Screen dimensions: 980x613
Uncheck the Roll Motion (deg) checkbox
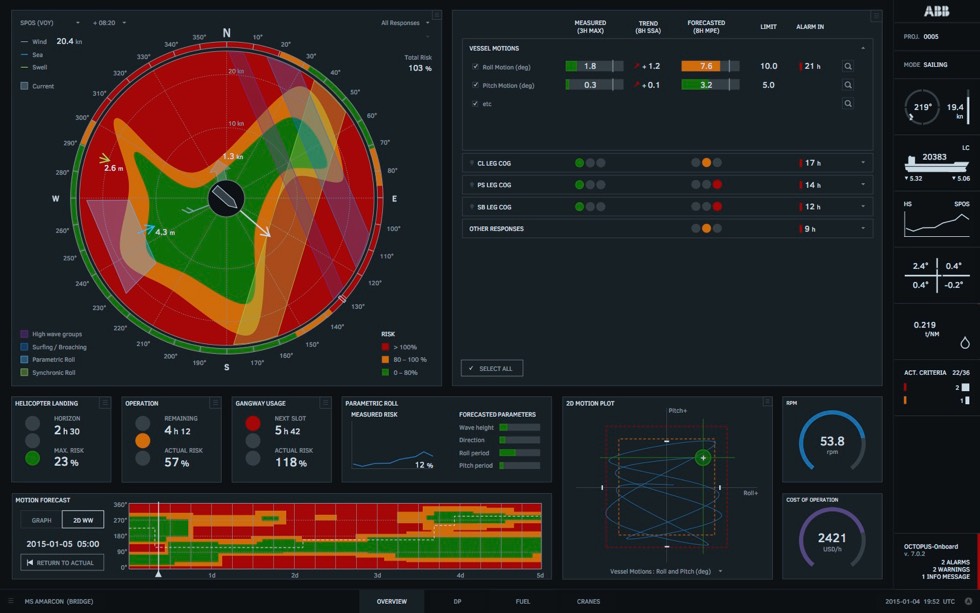tap(476, 66)
